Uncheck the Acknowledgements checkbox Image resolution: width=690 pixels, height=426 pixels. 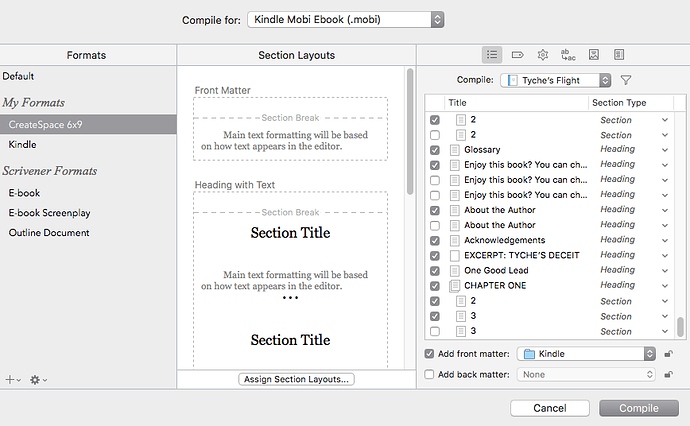[435, 241]
